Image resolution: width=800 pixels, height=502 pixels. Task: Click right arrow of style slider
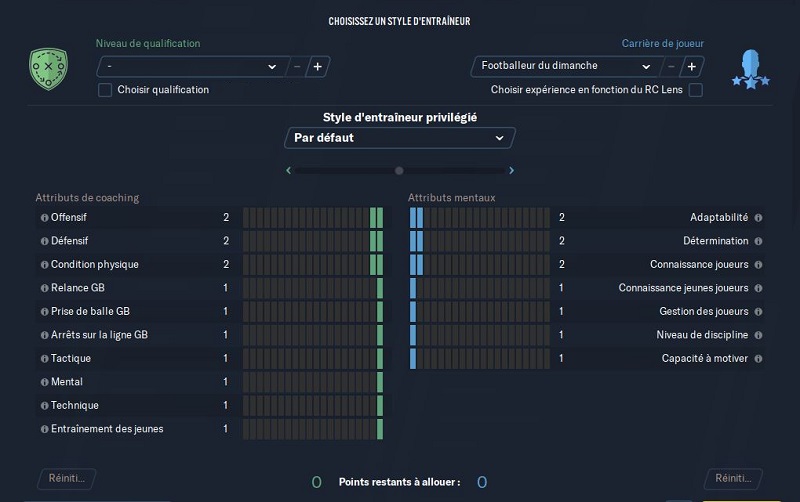[511, 170]
